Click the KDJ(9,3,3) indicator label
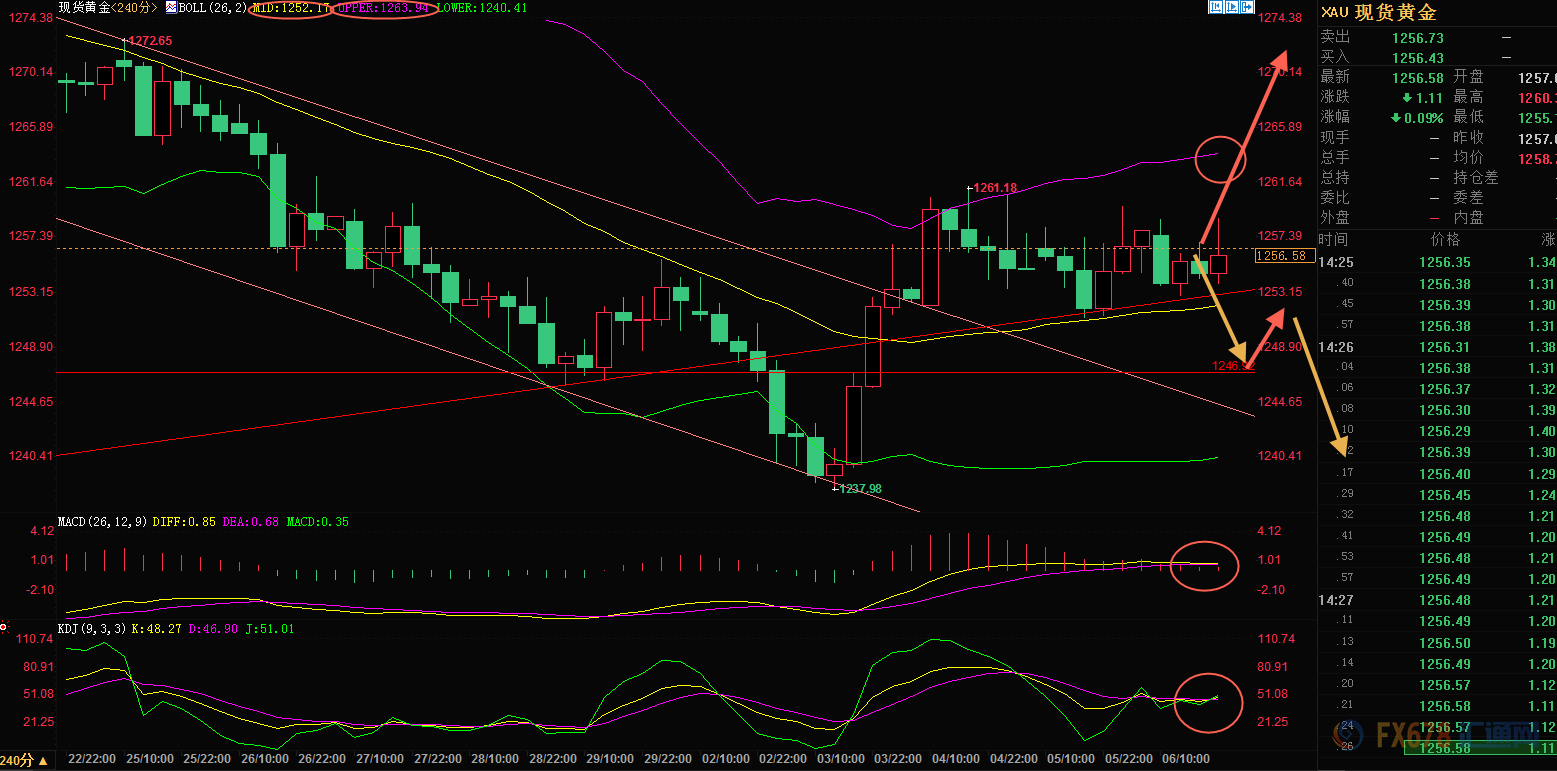The width and height of the screenshot is (1557, 771). click(94, 629)
